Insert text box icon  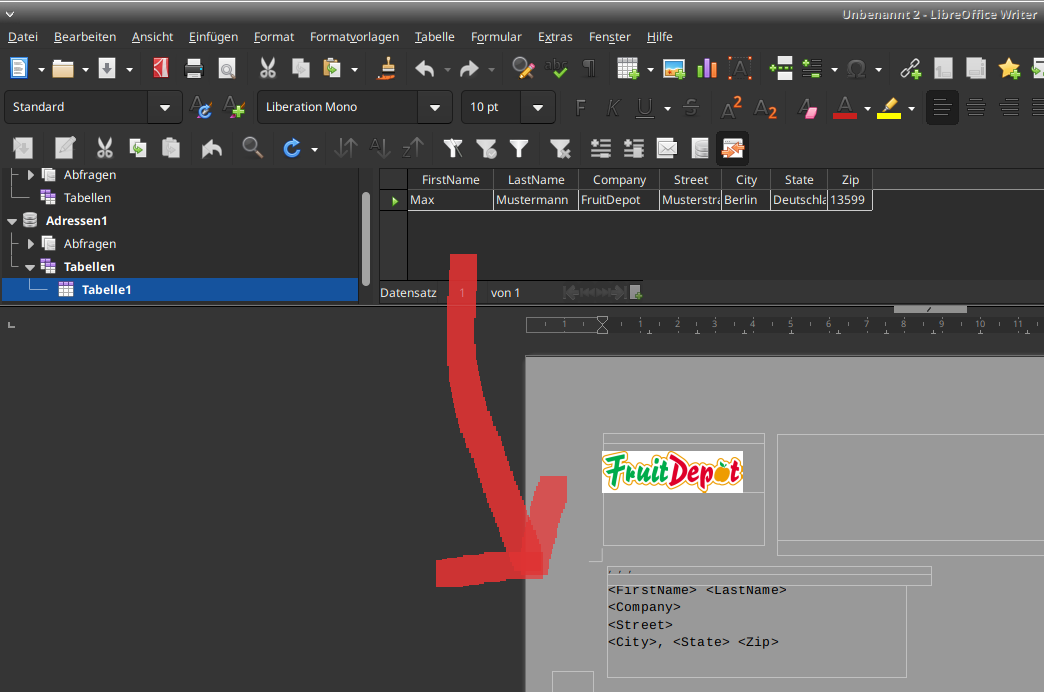point(740,68)
